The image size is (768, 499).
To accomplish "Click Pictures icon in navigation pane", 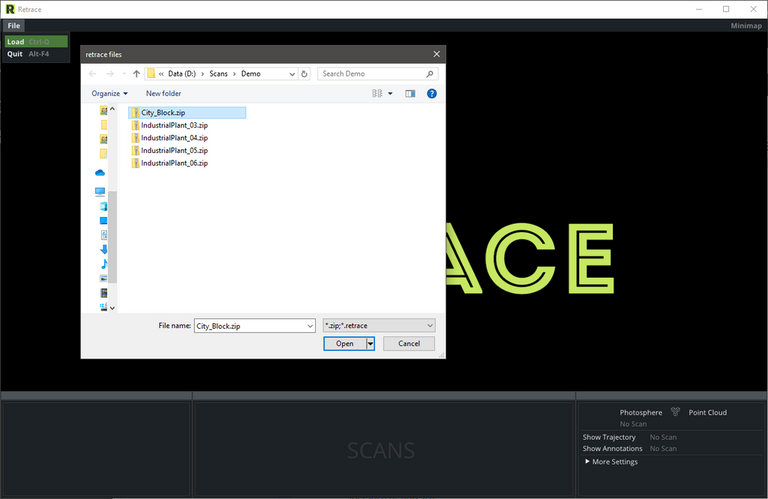I will tap(103, 278).
